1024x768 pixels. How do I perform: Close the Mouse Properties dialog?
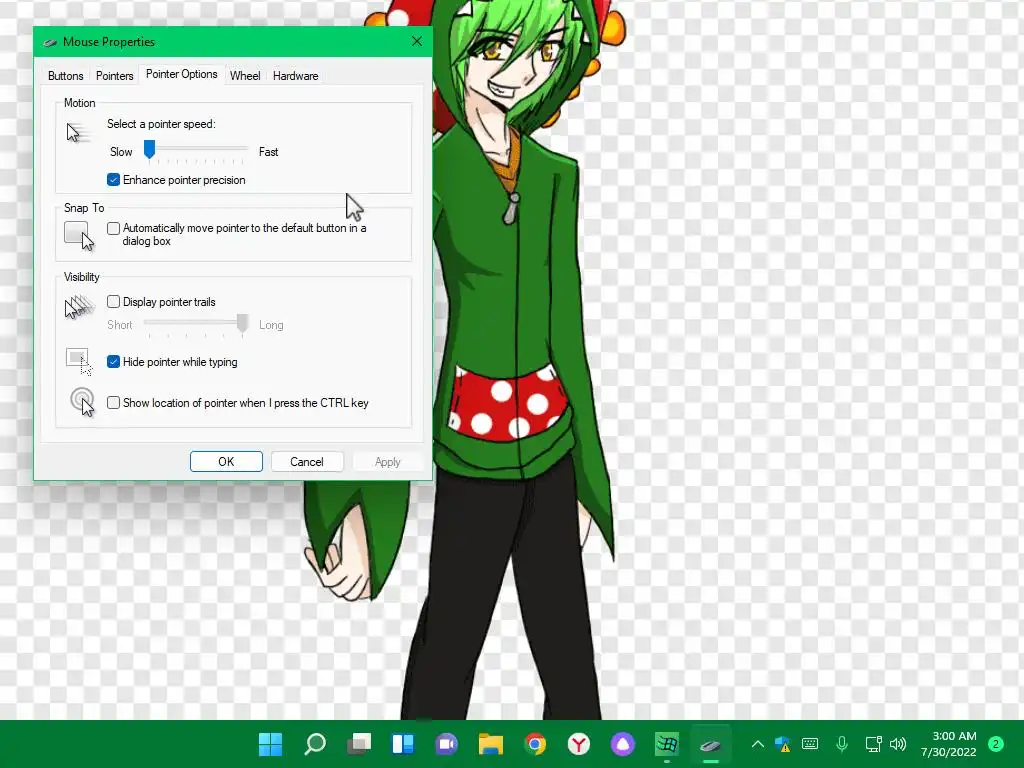click(417, 41)
